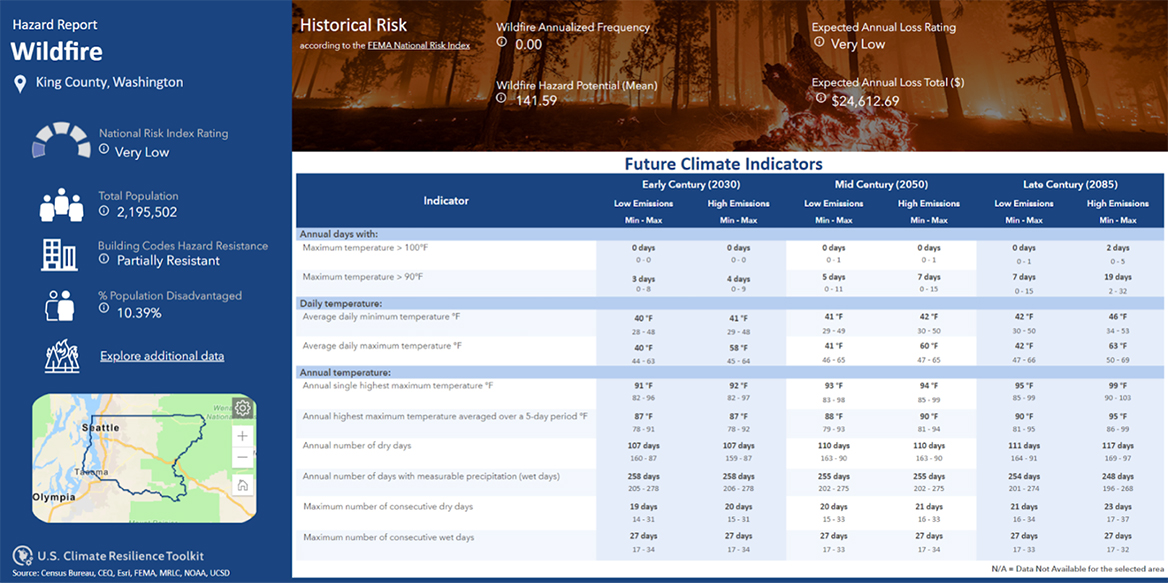Click info icon for Building Codes Hazard Resistance
1168x584 pixels.
point(104,259)
